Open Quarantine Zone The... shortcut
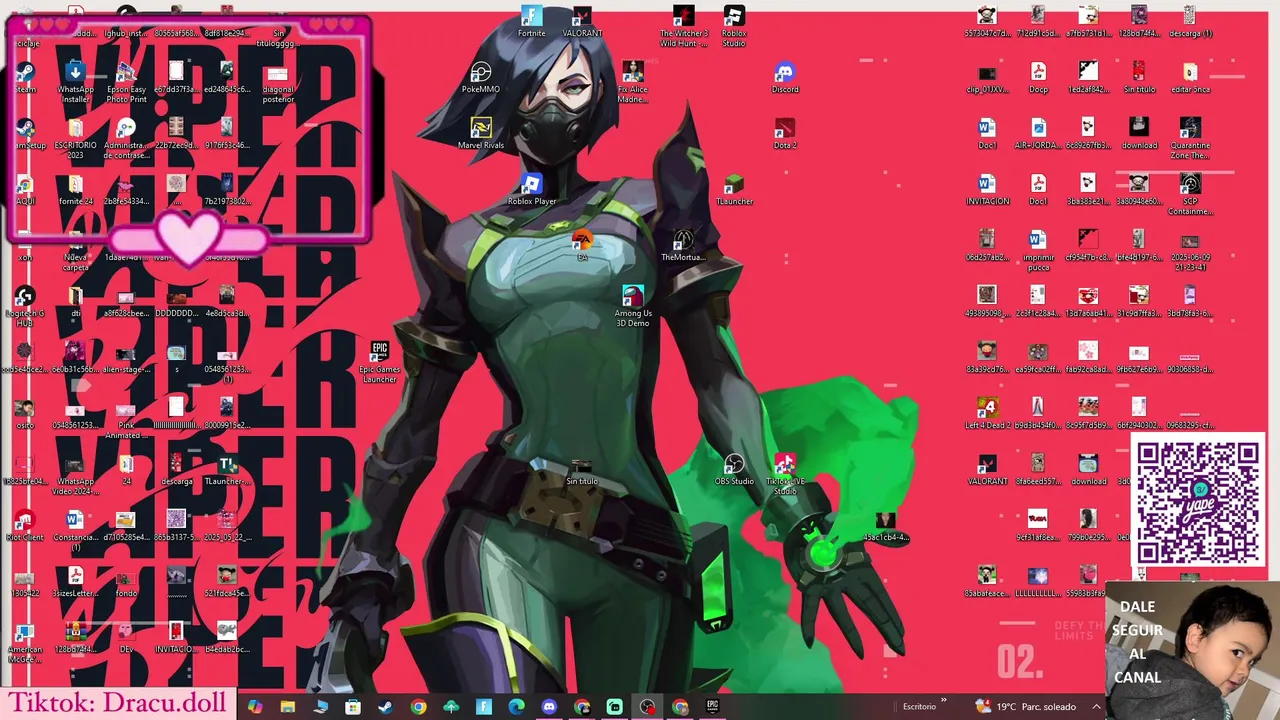Image resolution: width=1280 pixels, height=720 pixels. pyautogui.click(x=1189, y=138)
